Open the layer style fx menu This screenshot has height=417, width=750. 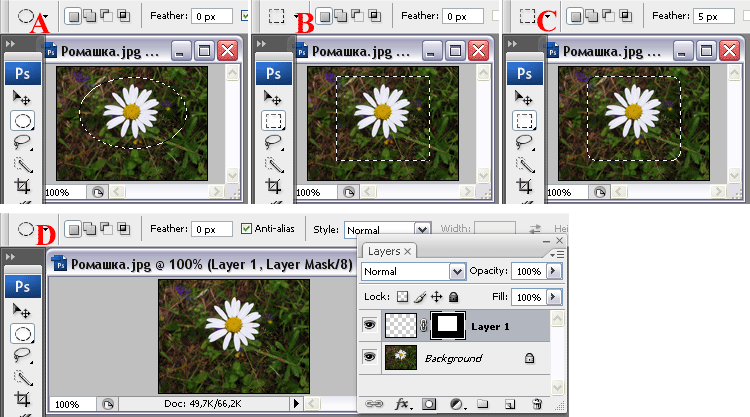[x=403, y=405]
